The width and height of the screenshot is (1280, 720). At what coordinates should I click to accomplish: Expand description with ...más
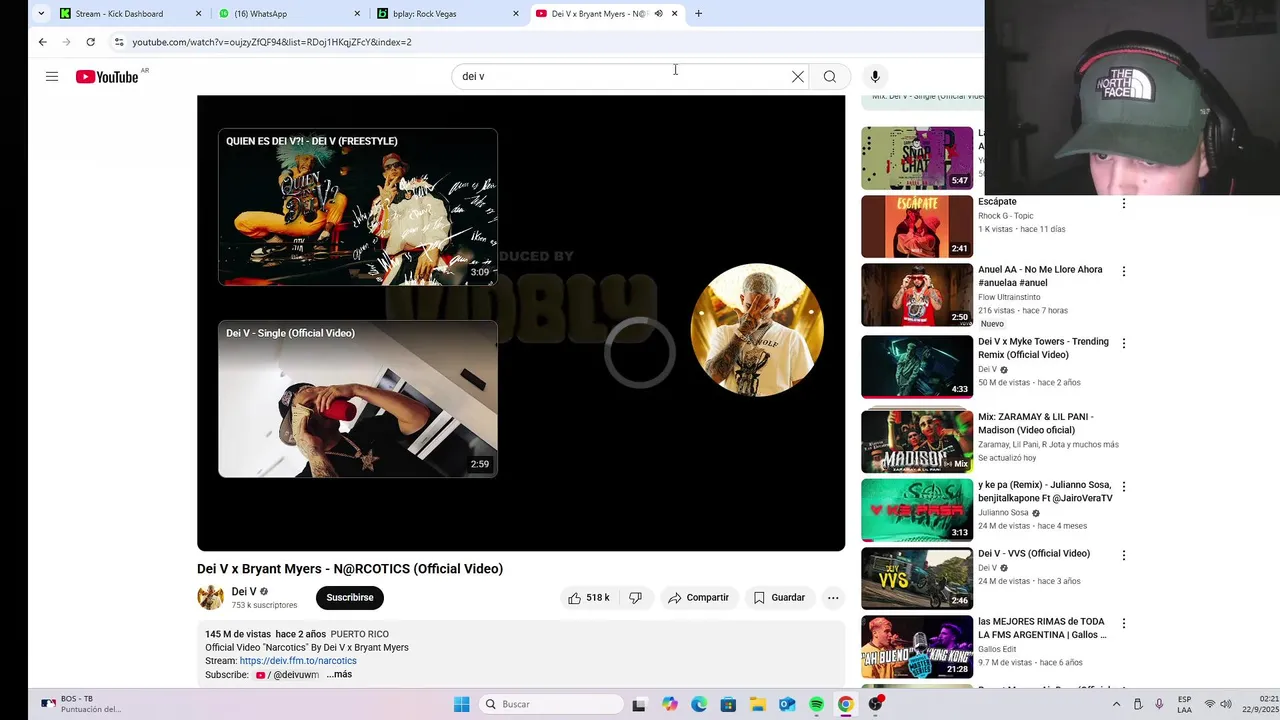[x=339, y=675]
